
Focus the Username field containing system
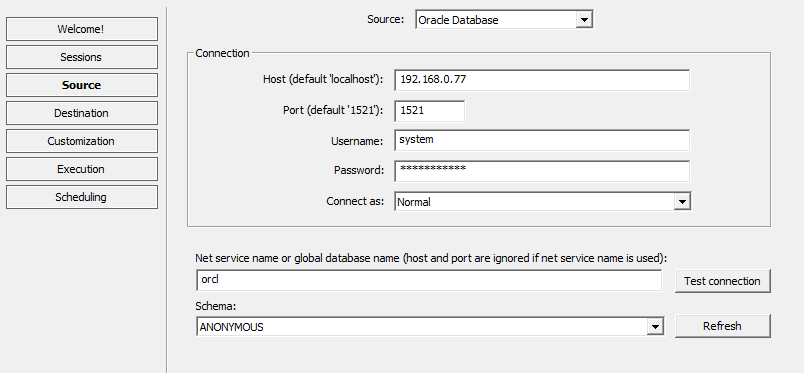[542, 140]
